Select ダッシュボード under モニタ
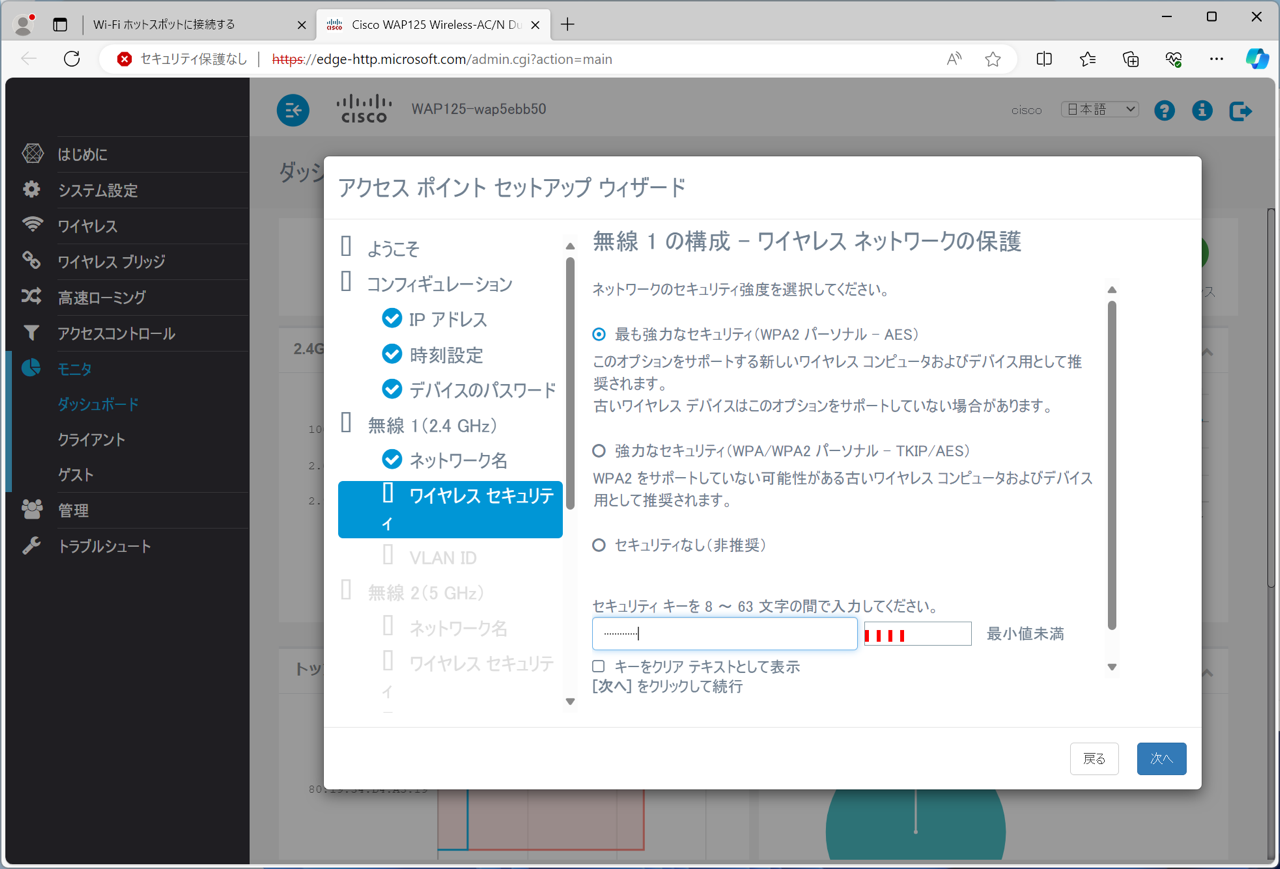Viewport: 1280px width, 869px height. (98, 404)
